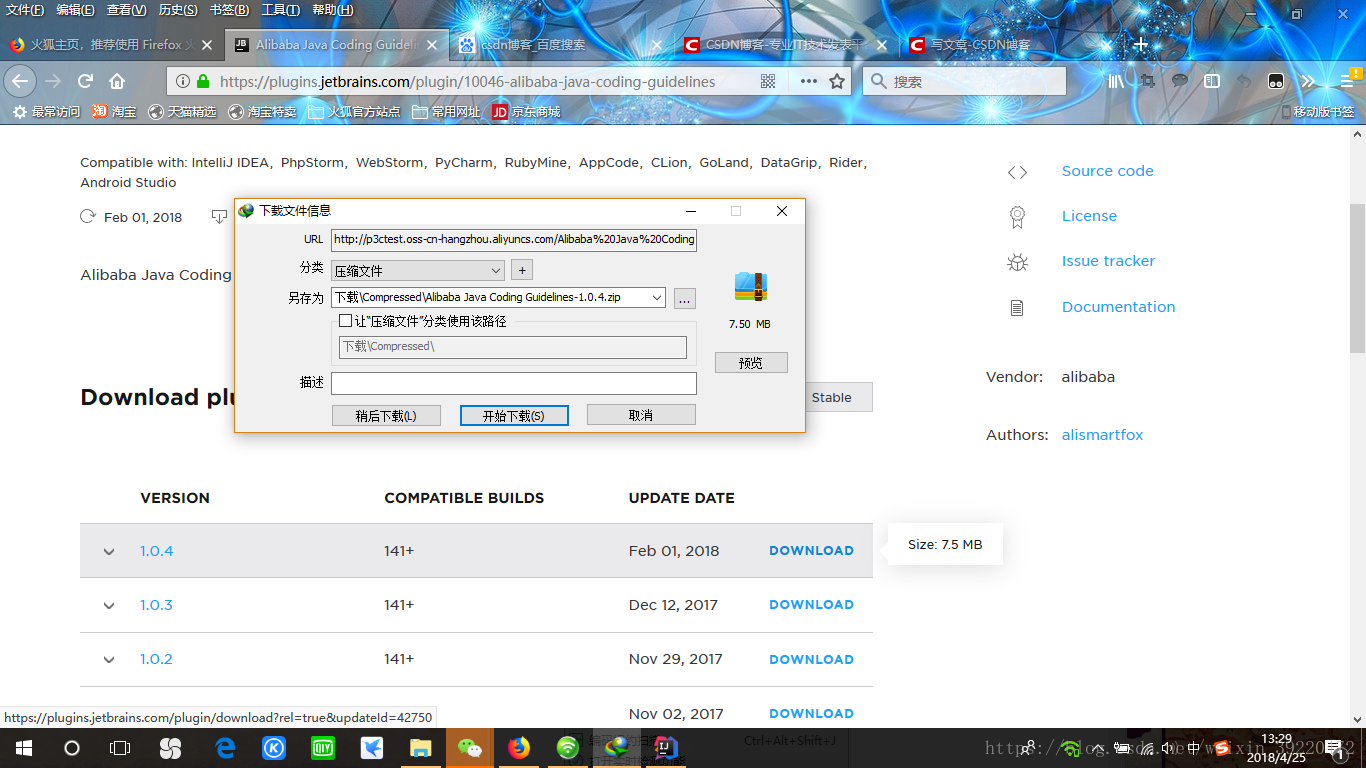Open Cortana search circle on taskbar
The height and width of the screenshot is (768, 1366).
72,748
